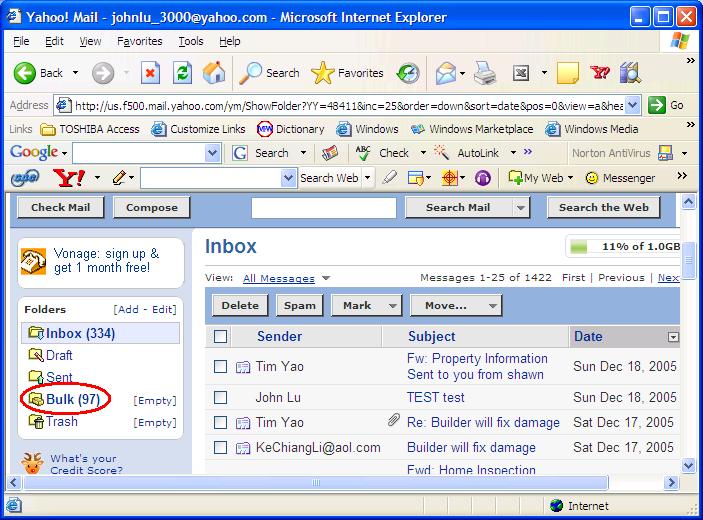Click the Check Mail button
Screen dimensions: 703x520
(x=61, y=208)
